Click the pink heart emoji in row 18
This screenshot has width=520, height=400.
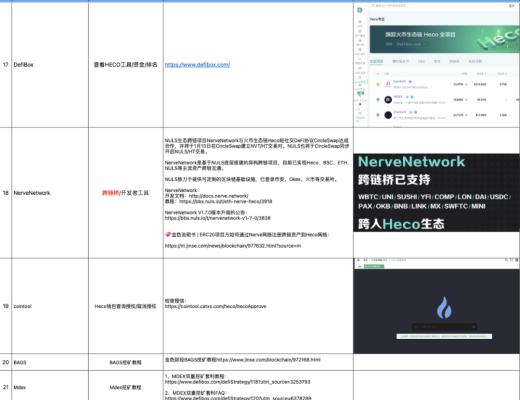point(168,235)
